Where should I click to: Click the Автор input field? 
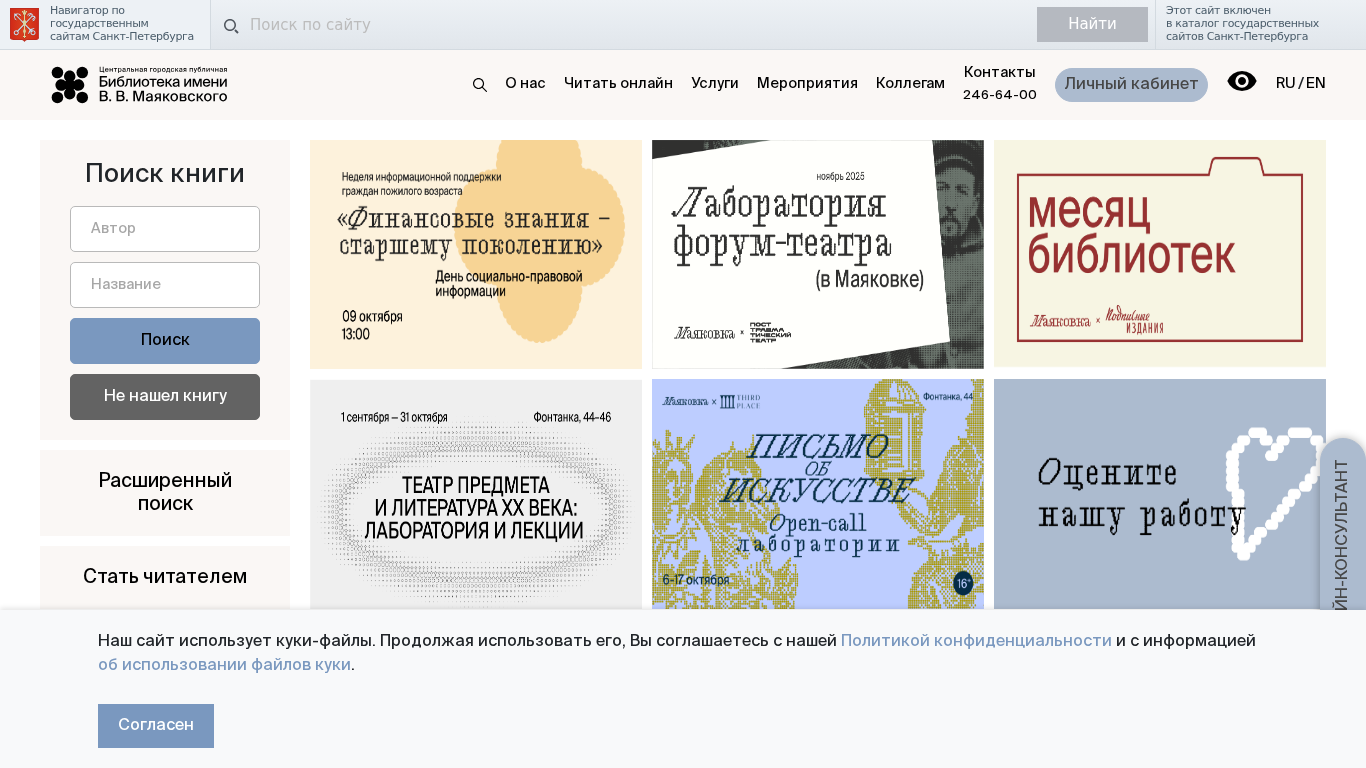(165, 229)
